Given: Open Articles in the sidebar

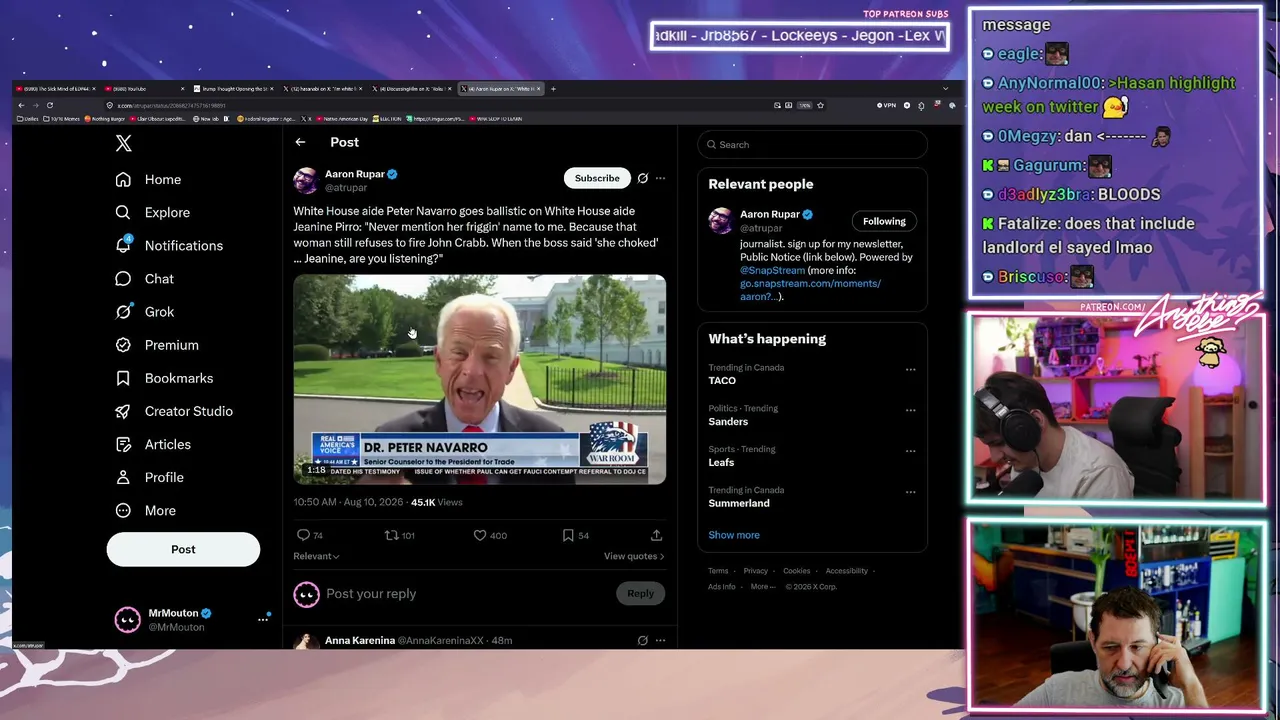Looking at the screenshot, I should (153, 444).
